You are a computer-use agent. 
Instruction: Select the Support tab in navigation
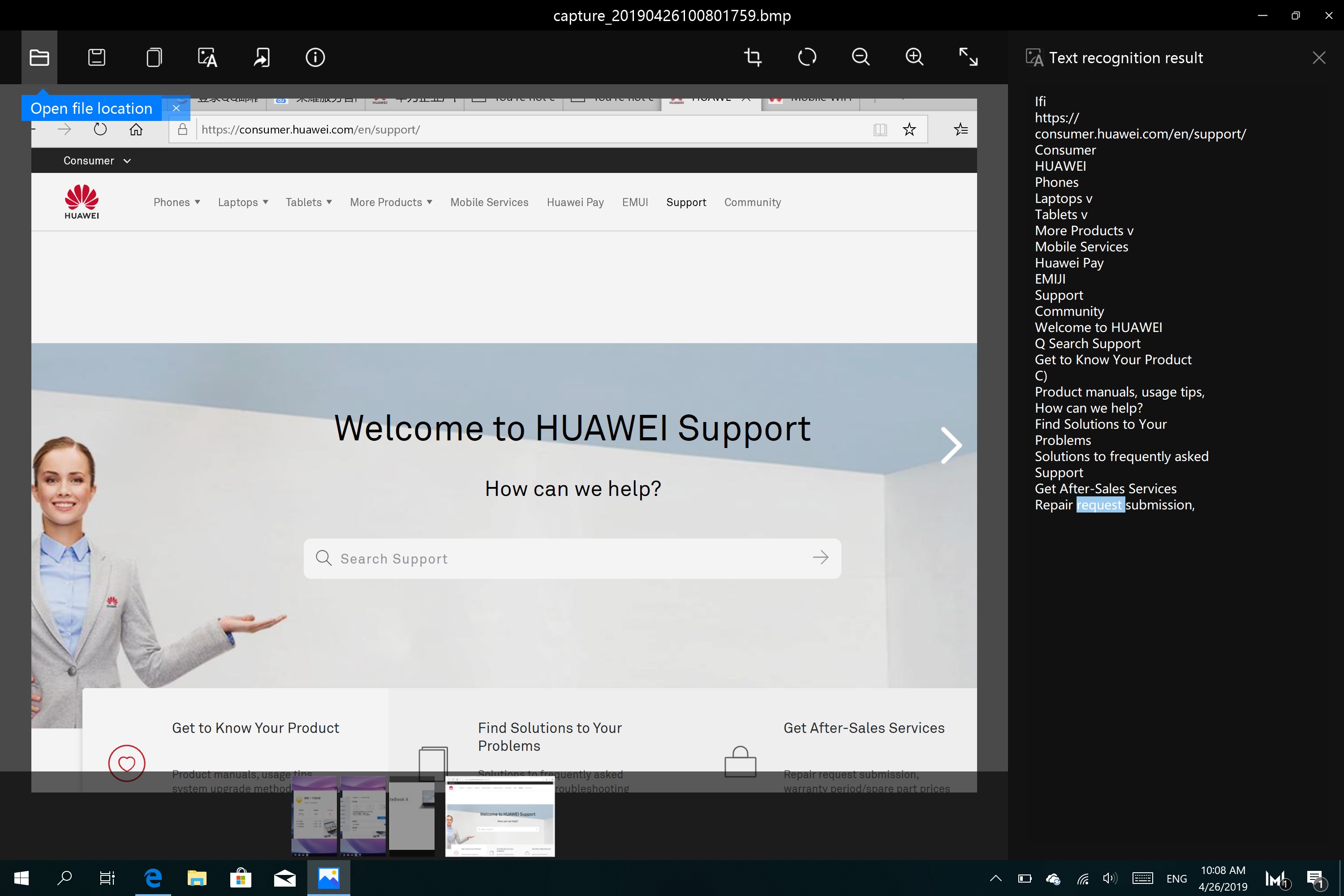coord(686,202)
